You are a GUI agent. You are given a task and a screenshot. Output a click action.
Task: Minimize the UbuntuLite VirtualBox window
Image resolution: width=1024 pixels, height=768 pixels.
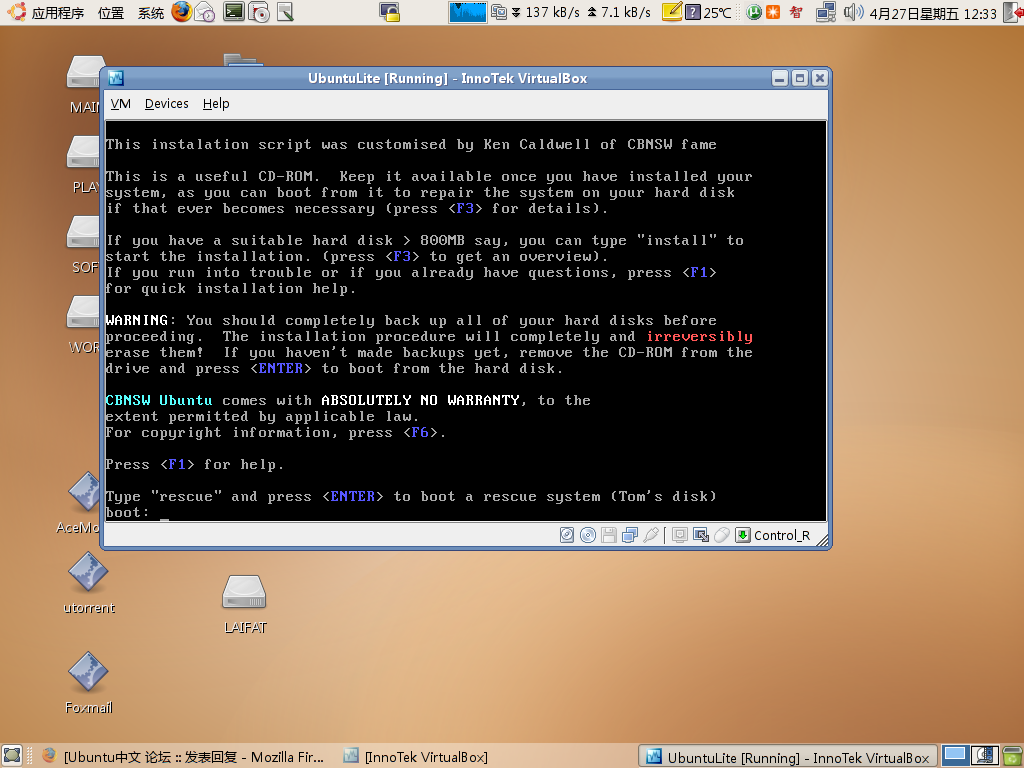[780, 78]
